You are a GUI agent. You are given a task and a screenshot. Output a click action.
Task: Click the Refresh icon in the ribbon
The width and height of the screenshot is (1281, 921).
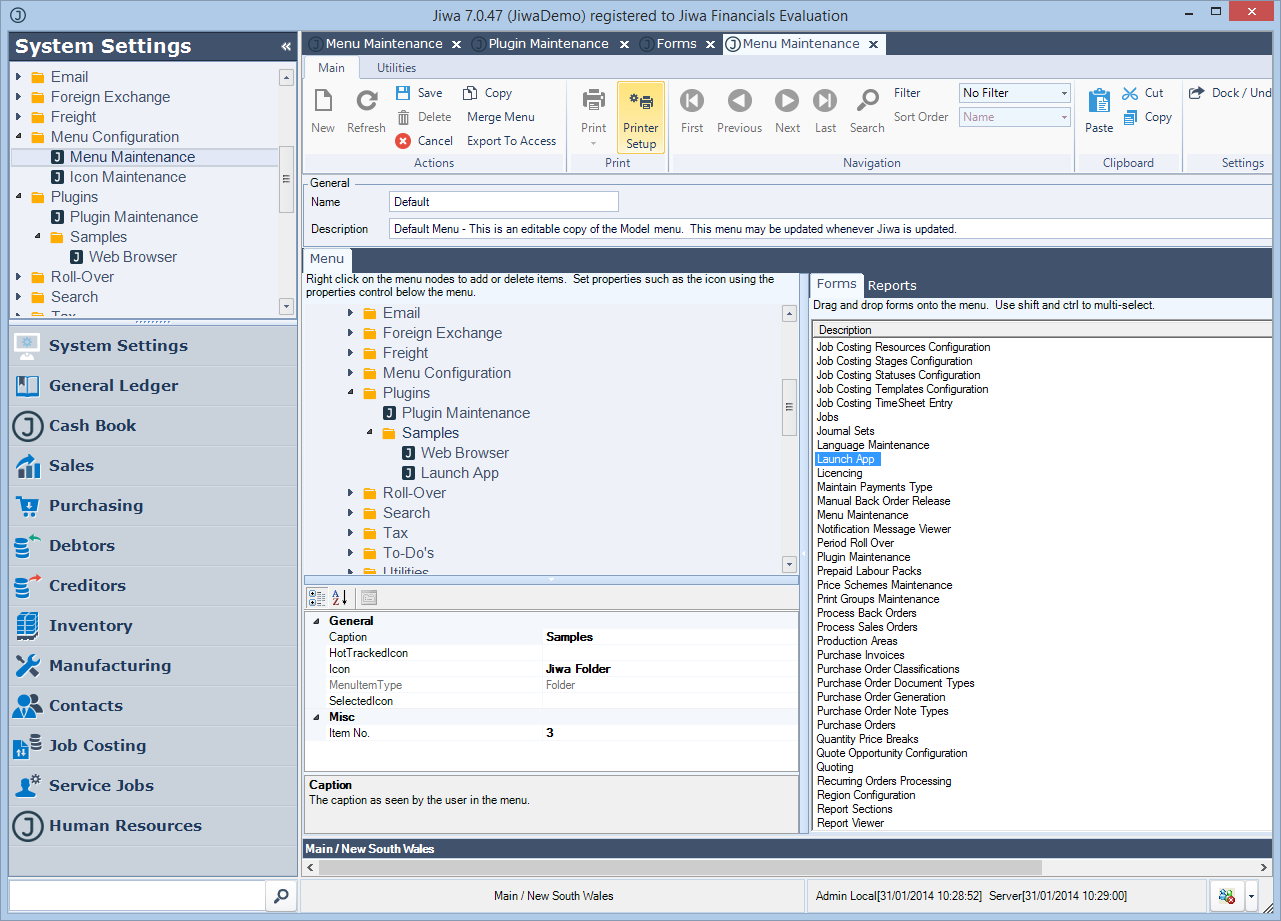(x=366, y=101)
